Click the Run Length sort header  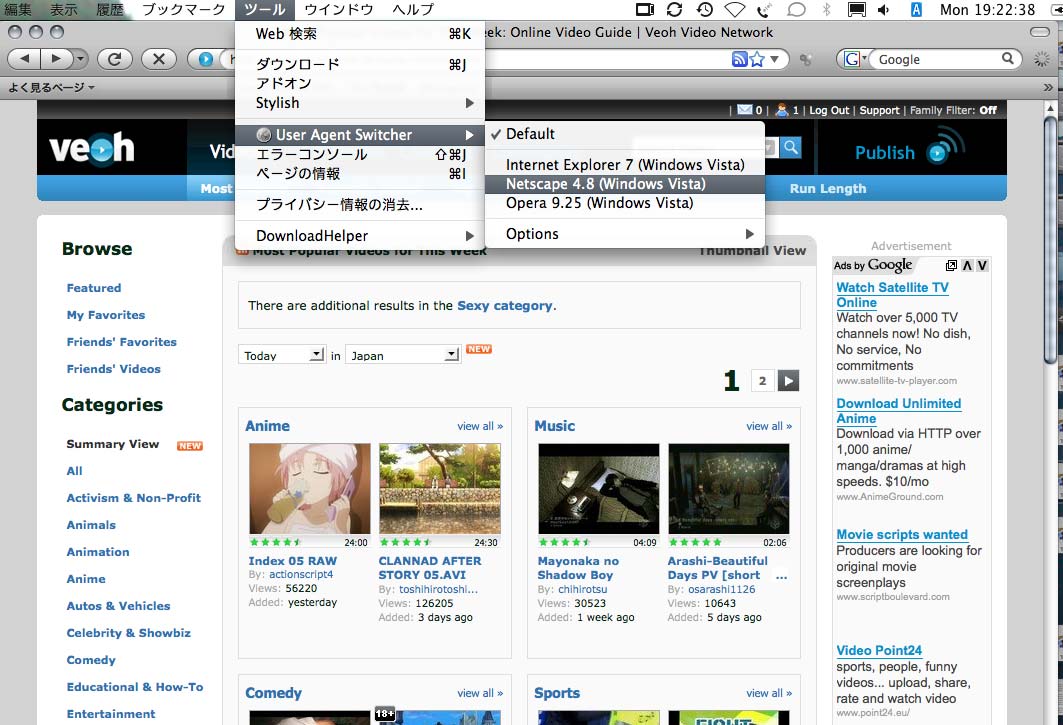point(828,189)
